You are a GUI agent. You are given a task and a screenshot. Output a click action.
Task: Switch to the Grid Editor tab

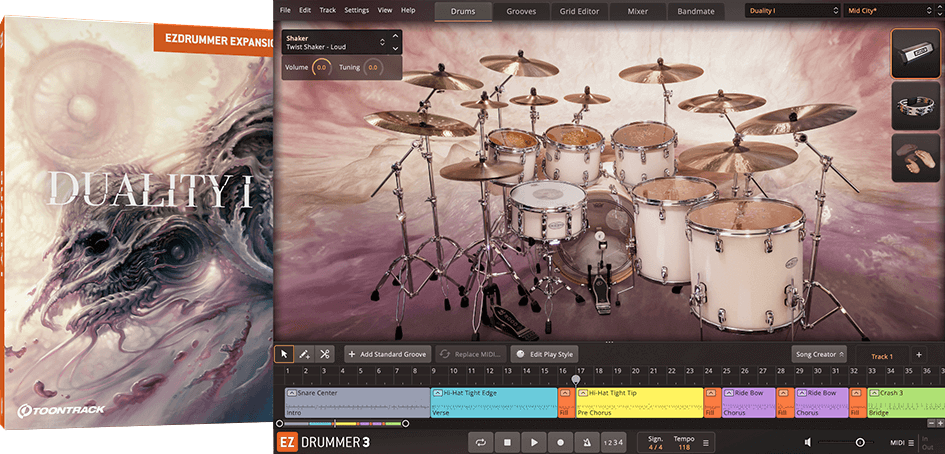coord(579,11)
